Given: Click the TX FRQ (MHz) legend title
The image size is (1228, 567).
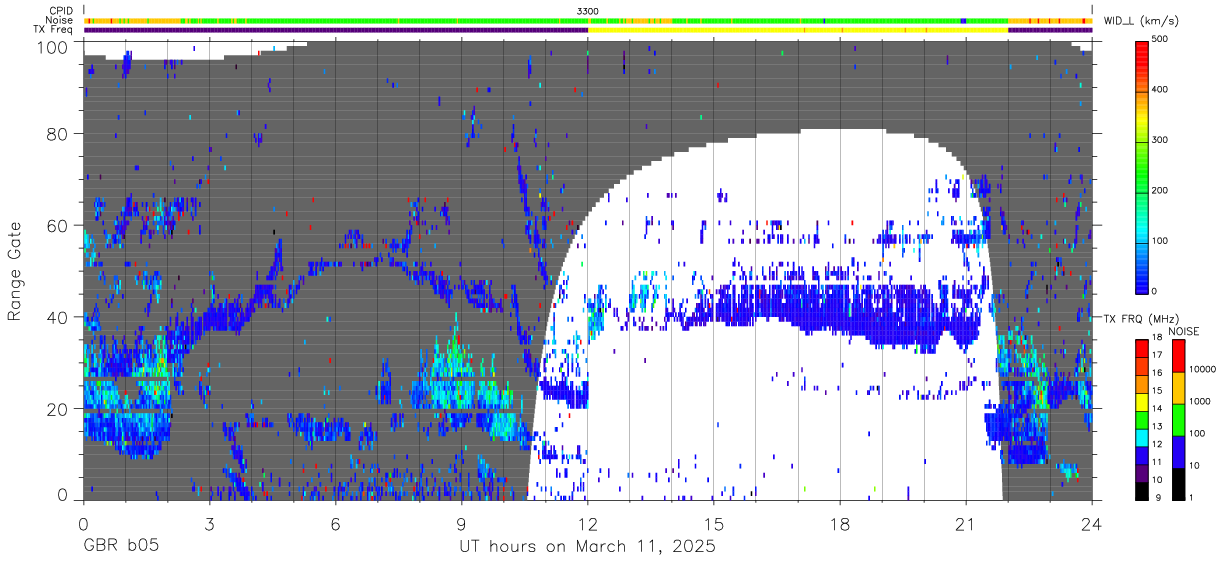Looking at the screenshot, I should [x=1143, y=318].
